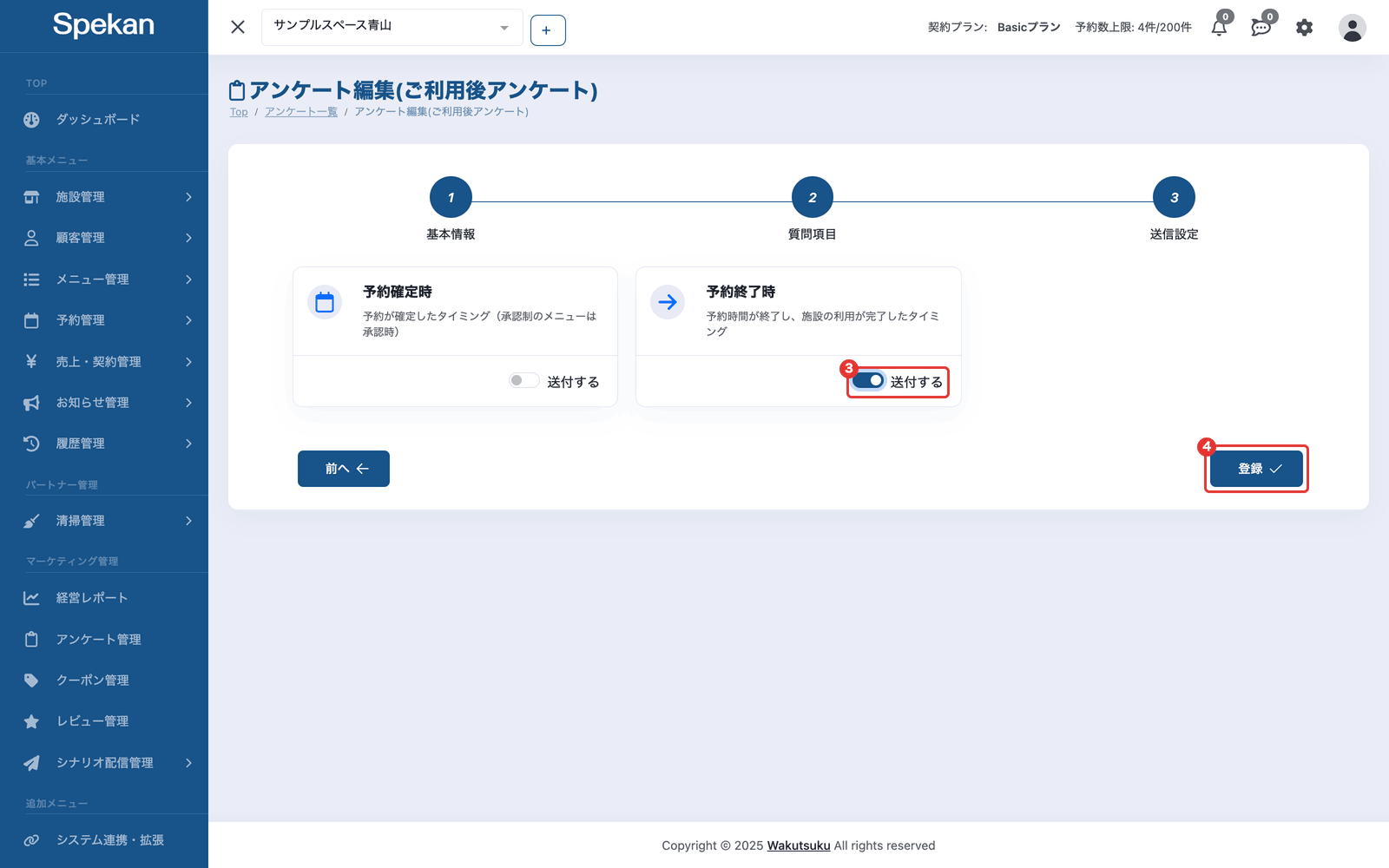Open the chat messages icon
Viewport: 1389px width, 868px height.
tap(1261, 28)
